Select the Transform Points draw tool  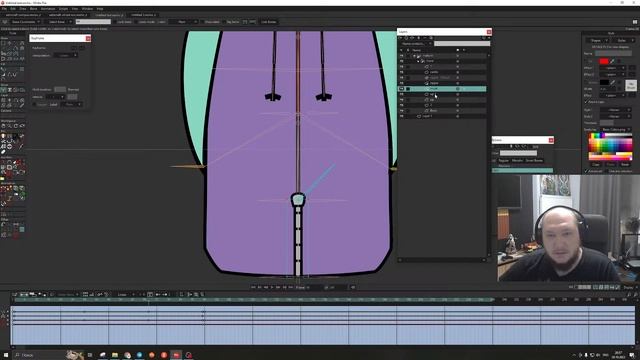click(x=9, y=43)
